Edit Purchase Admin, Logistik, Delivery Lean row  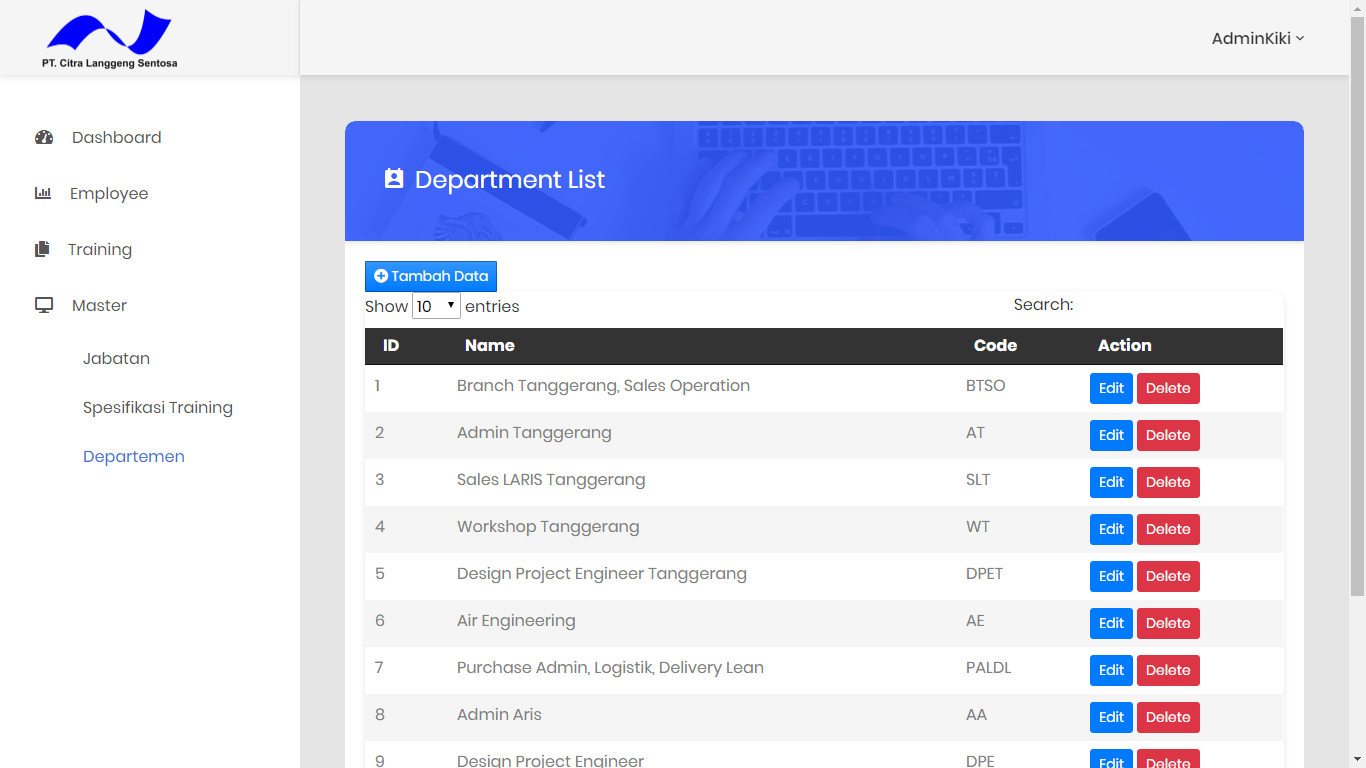click(x=1111, y=671)
